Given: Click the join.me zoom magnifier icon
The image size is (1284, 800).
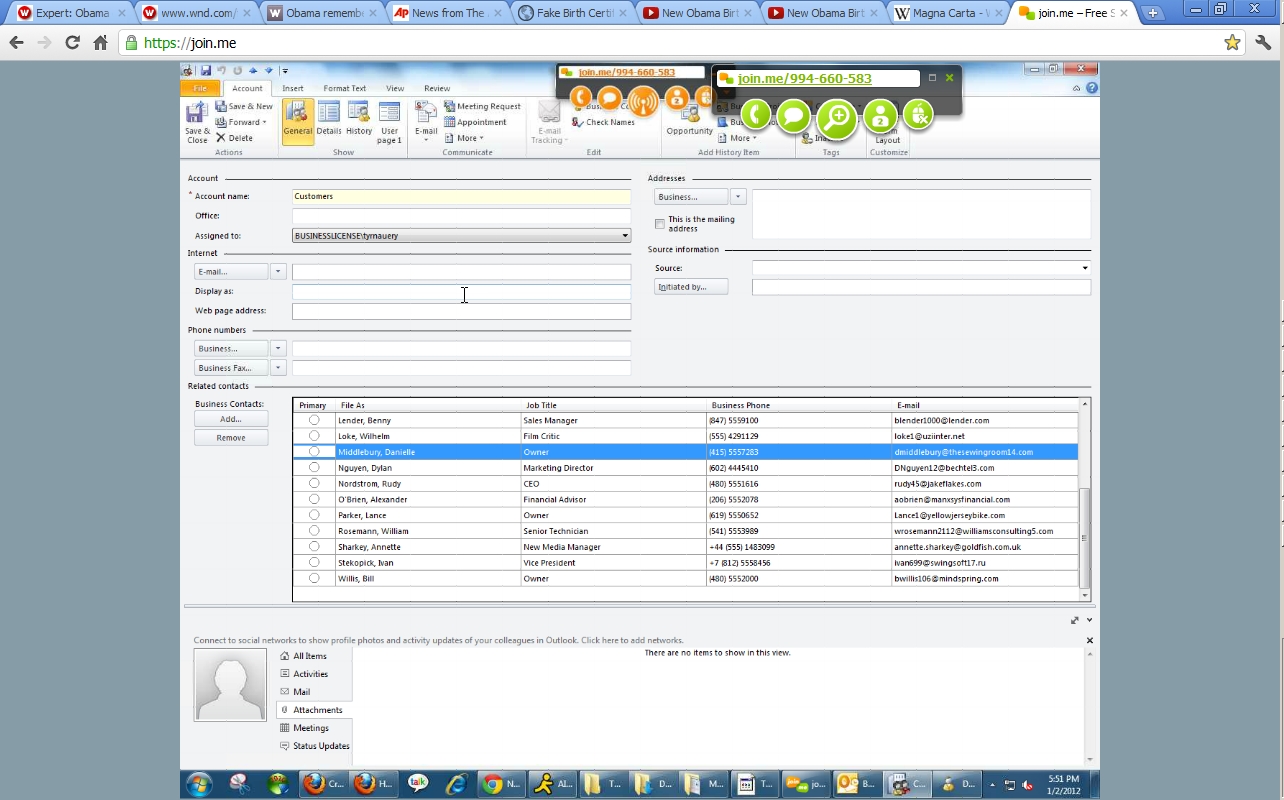Looking at the screenshot, I should (837, 118).
